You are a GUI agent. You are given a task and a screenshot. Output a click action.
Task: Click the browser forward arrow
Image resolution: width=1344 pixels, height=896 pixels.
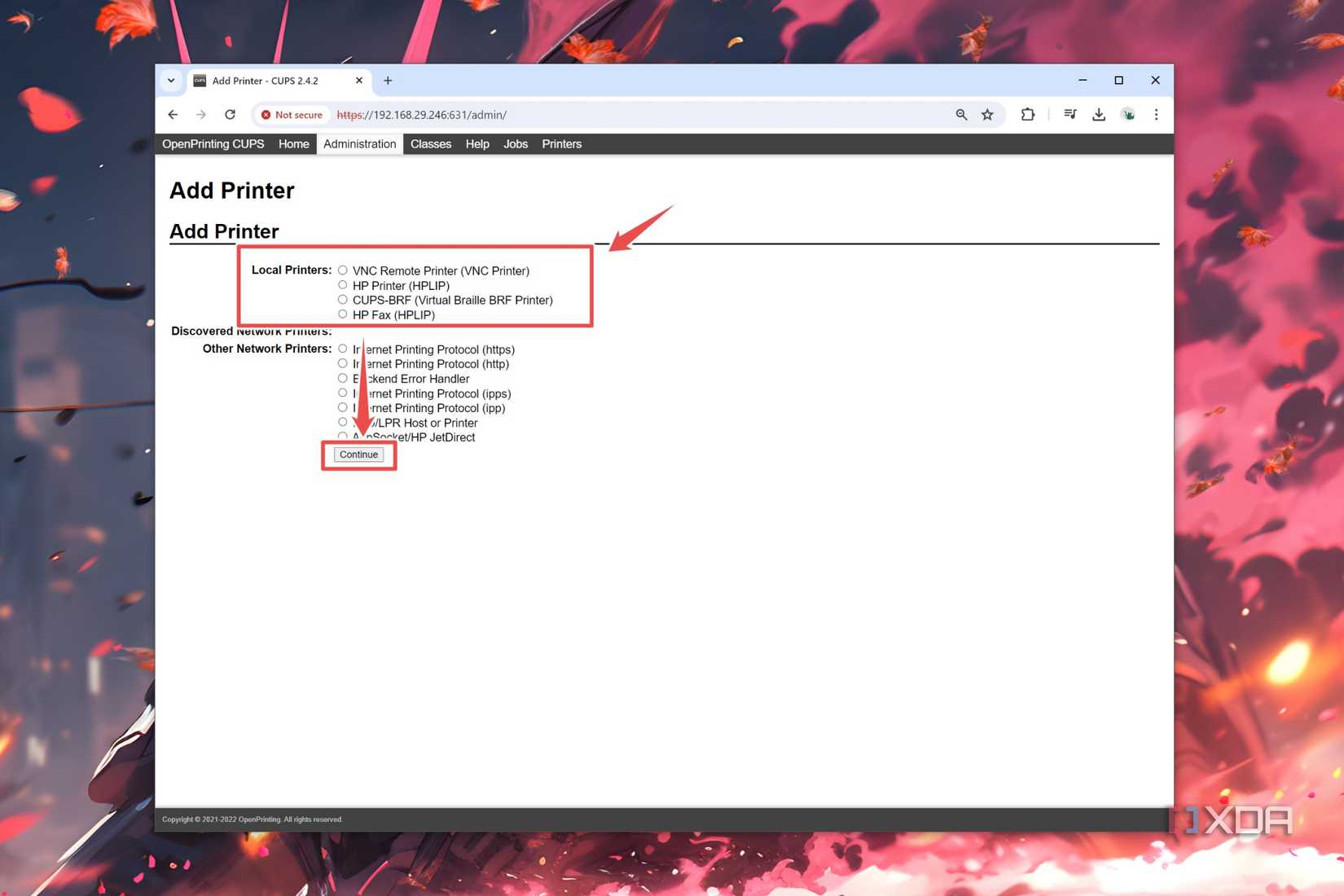pos(201,114)
